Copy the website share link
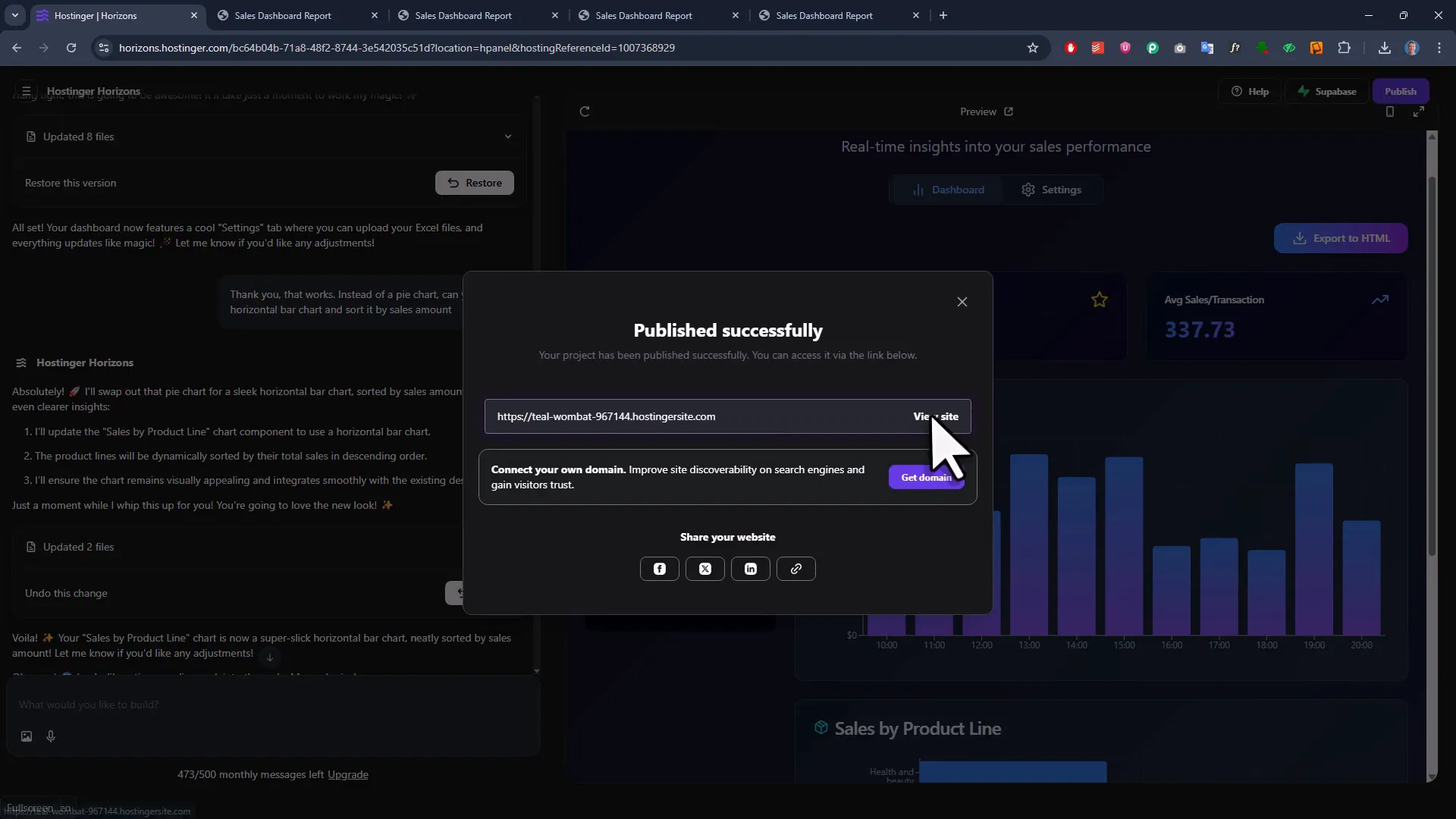The width and height of the screenshot is (1456, 819). pos(795,569)
